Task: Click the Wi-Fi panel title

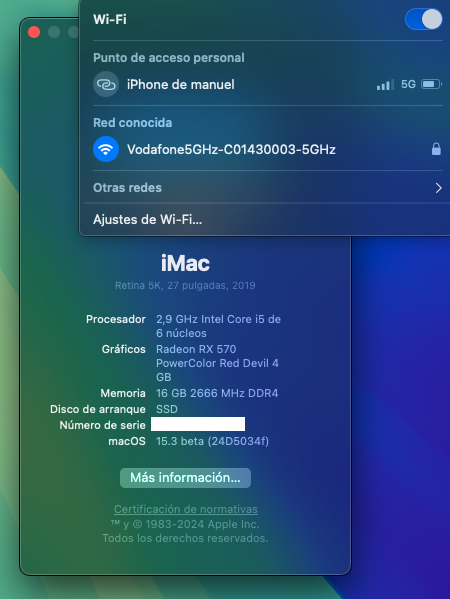Action: tap(110, 19)
